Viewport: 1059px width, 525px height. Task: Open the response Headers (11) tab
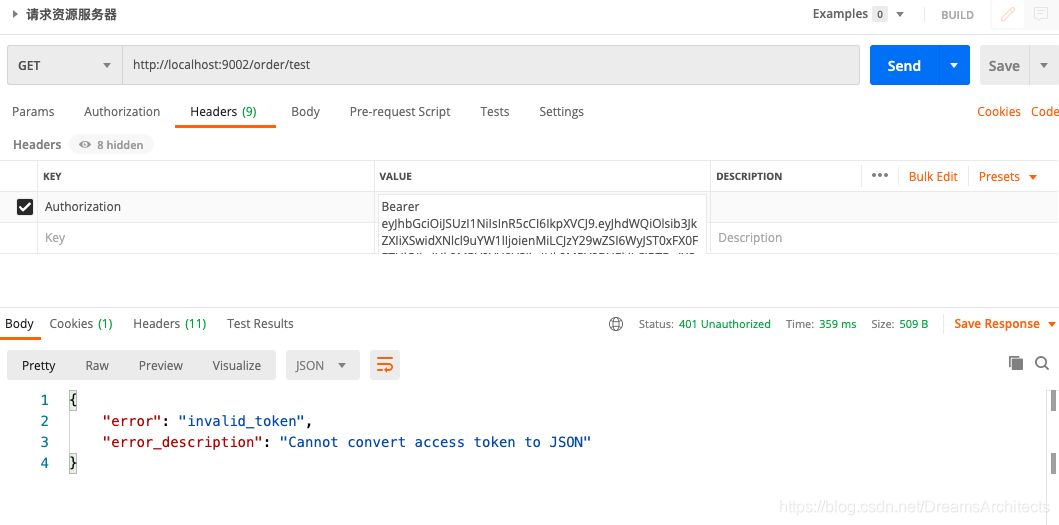pos(170,324)
